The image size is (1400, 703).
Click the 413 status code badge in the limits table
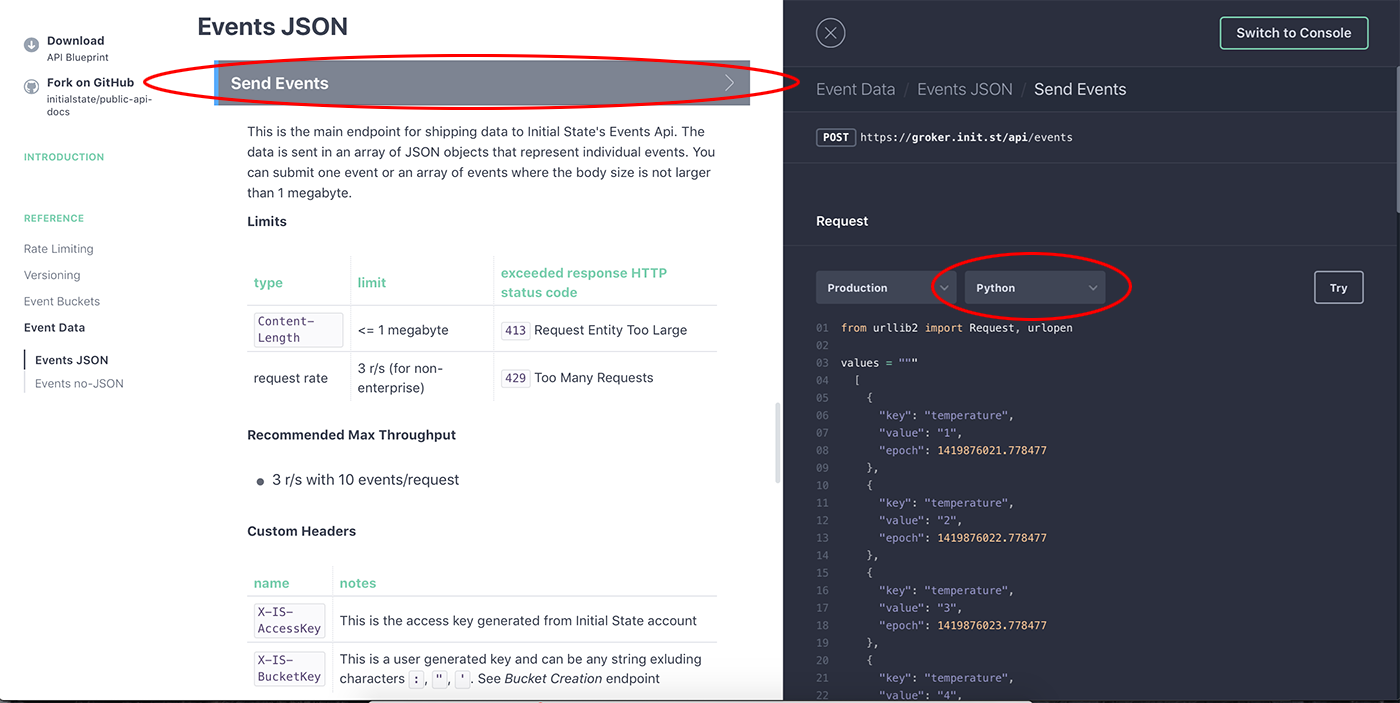coord(515,329)
